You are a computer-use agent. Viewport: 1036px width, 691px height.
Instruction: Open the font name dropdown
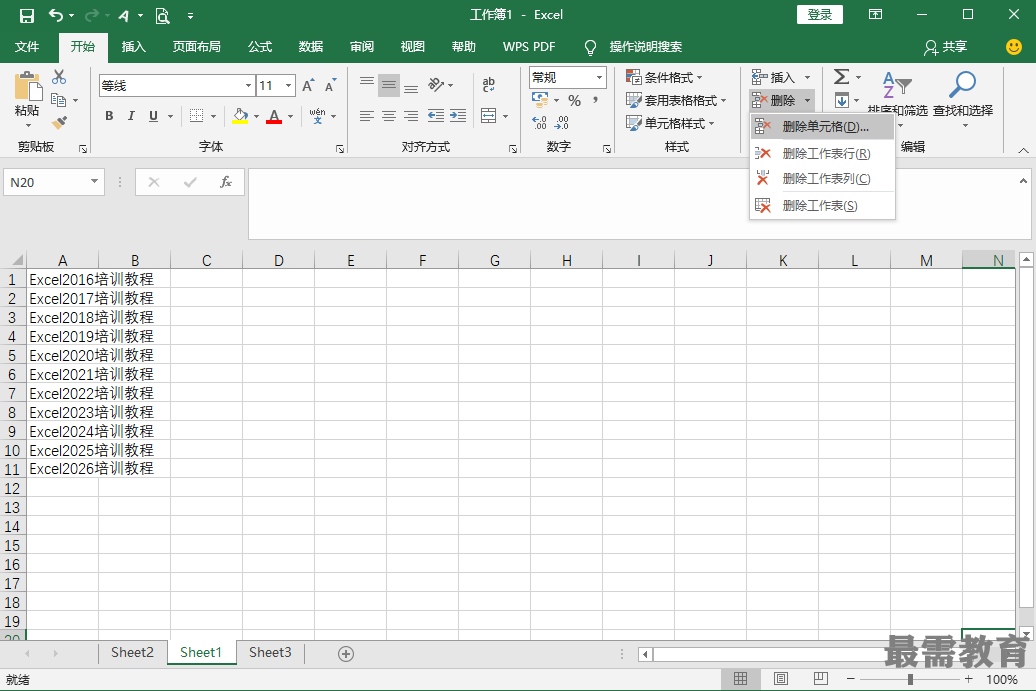[x=248, y=85]
